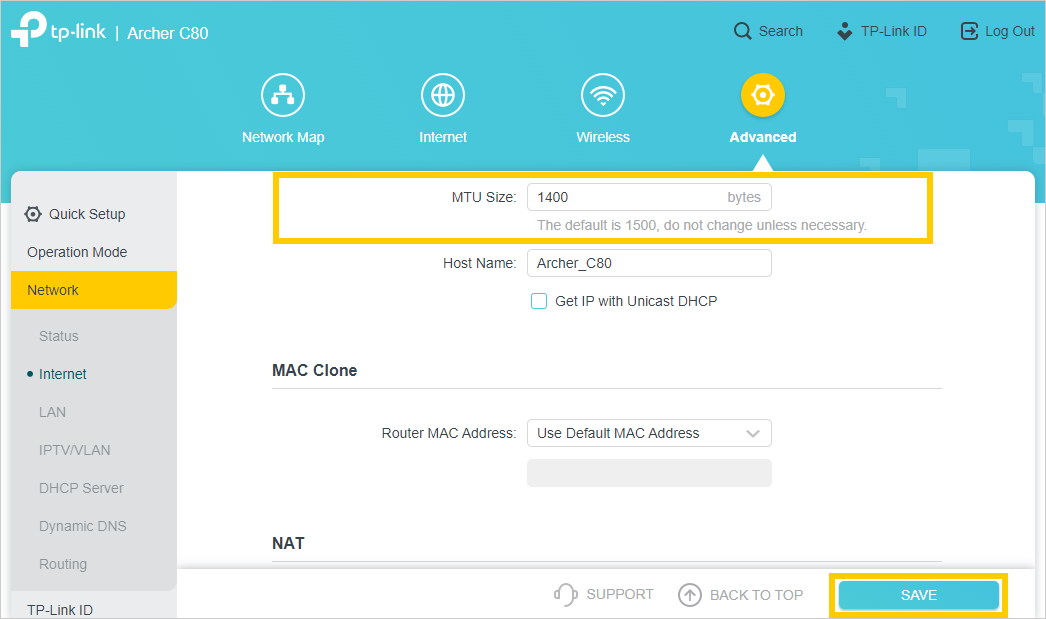This screenshot has width=1046, height=619.
Task: Click the Support headset icon
Action: 566,595
